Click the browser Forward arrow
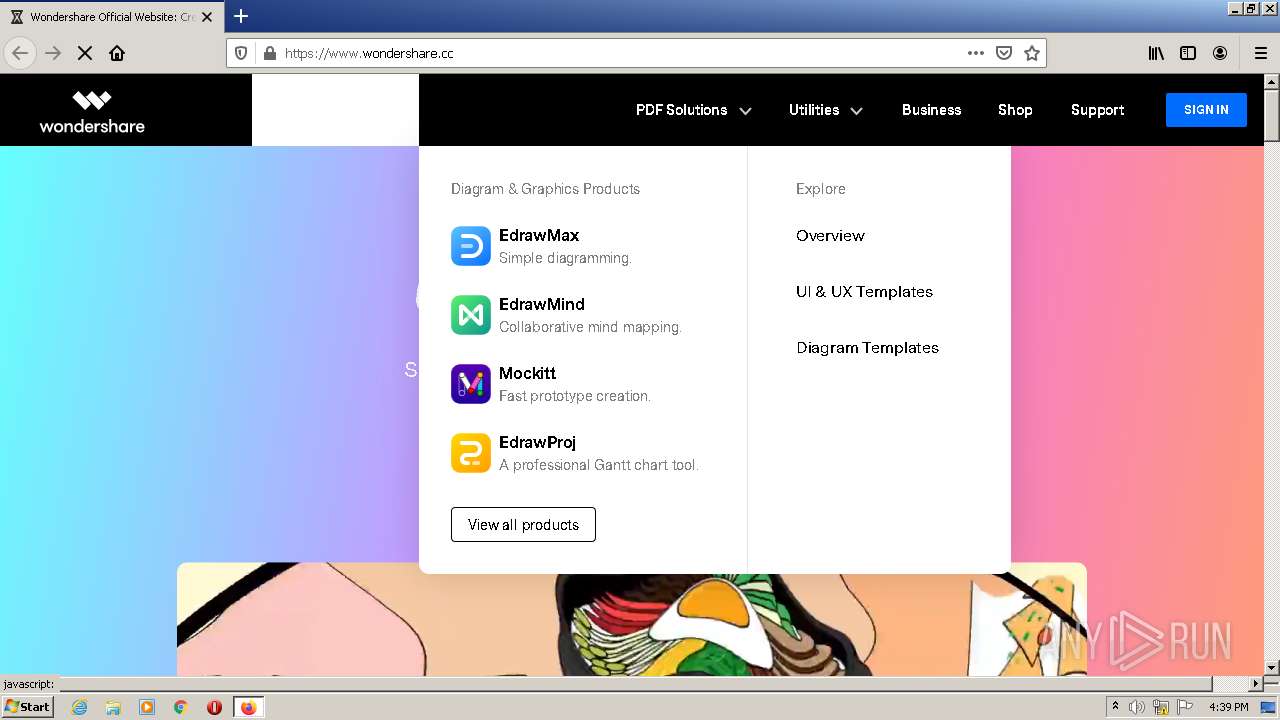The image size is (1280, 720). [53, 53]
